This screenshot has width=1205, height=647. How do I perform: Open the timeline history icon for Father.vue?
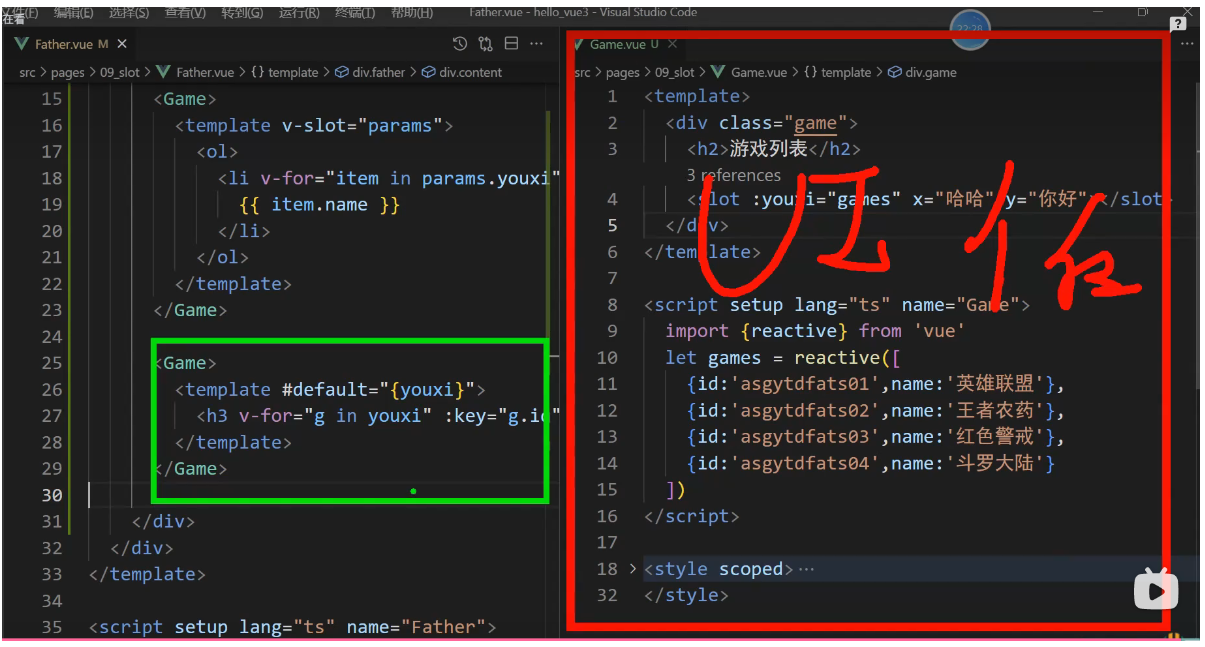click(460, 44)
